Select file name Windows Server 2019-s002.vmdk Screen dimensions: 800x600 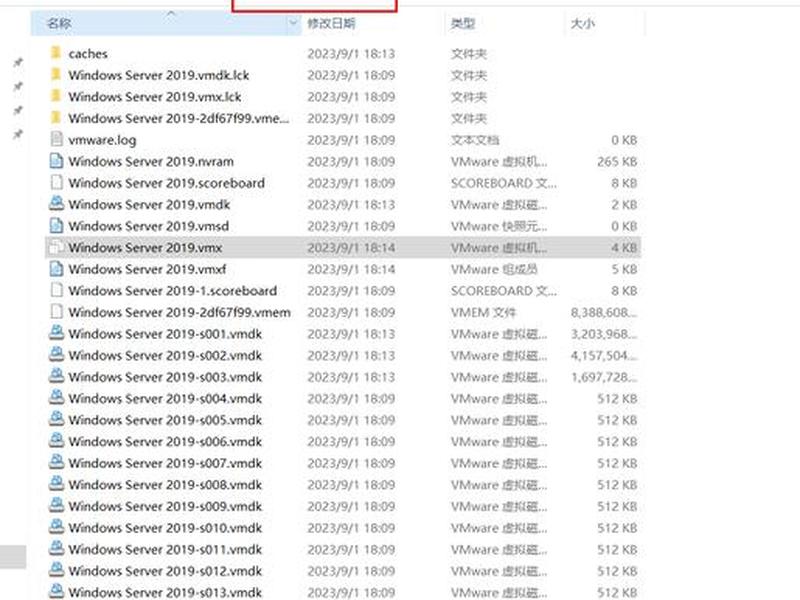pyautogui.click(x=165, y=355)
